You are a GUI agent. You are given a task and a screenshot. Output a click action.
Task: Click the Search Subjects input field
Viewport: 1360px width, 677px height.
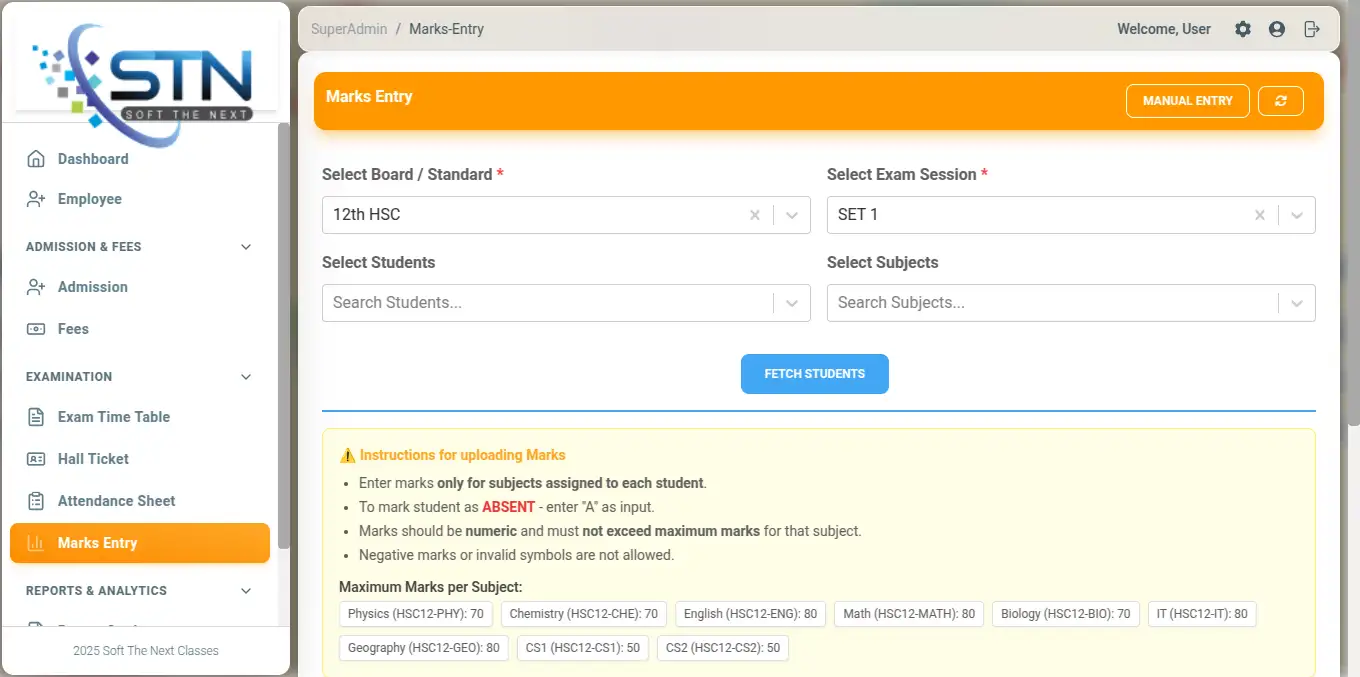point(1050,303)
